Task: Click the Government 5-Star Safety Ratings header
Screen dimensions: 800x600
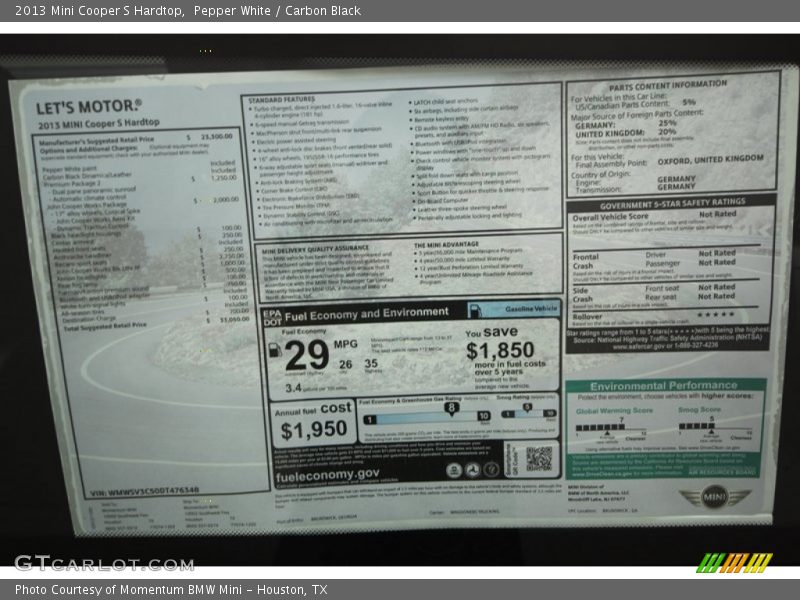Action: [671, 204]
